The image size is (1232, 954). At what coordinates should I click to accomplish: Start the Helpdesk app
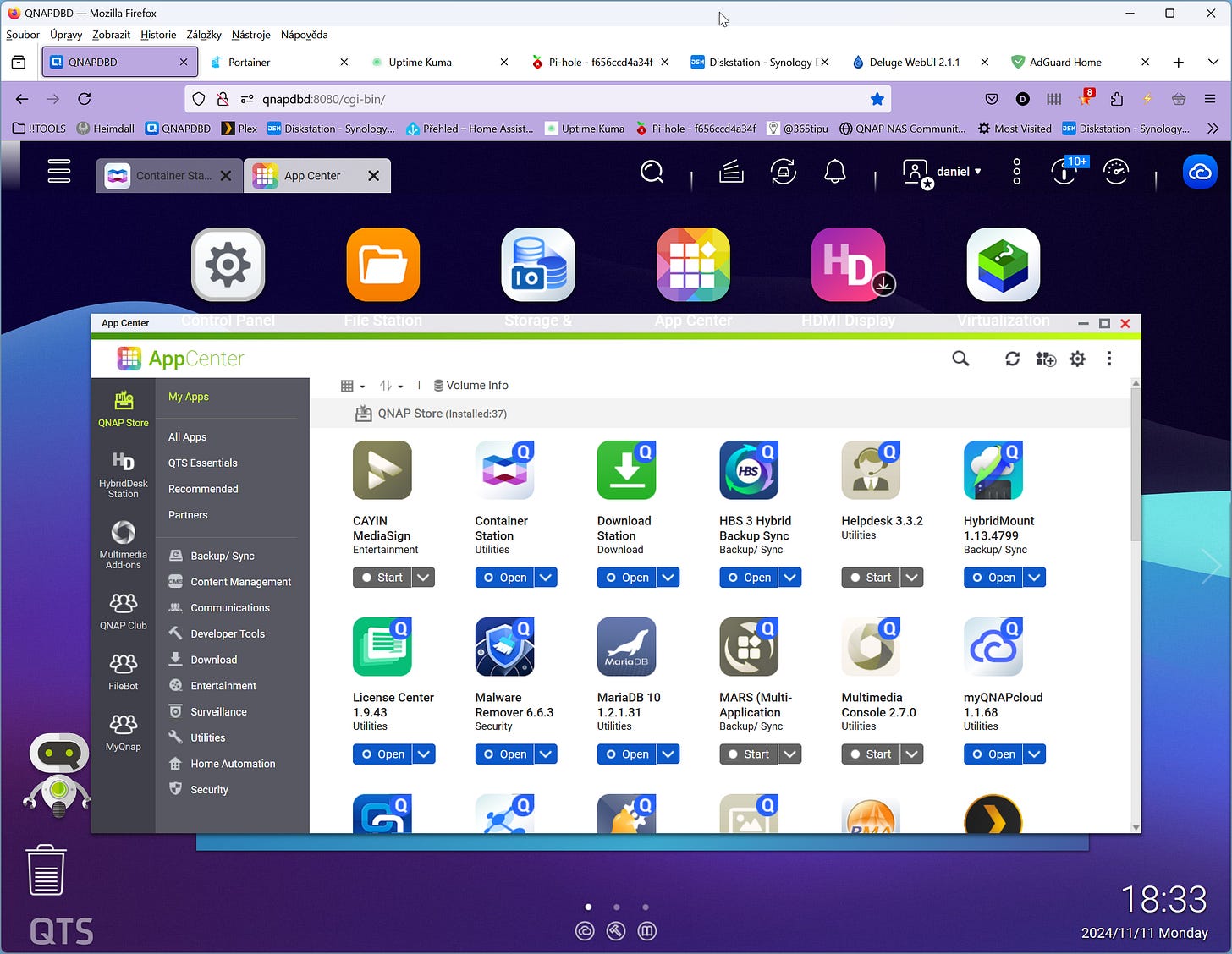pos(871,578)
